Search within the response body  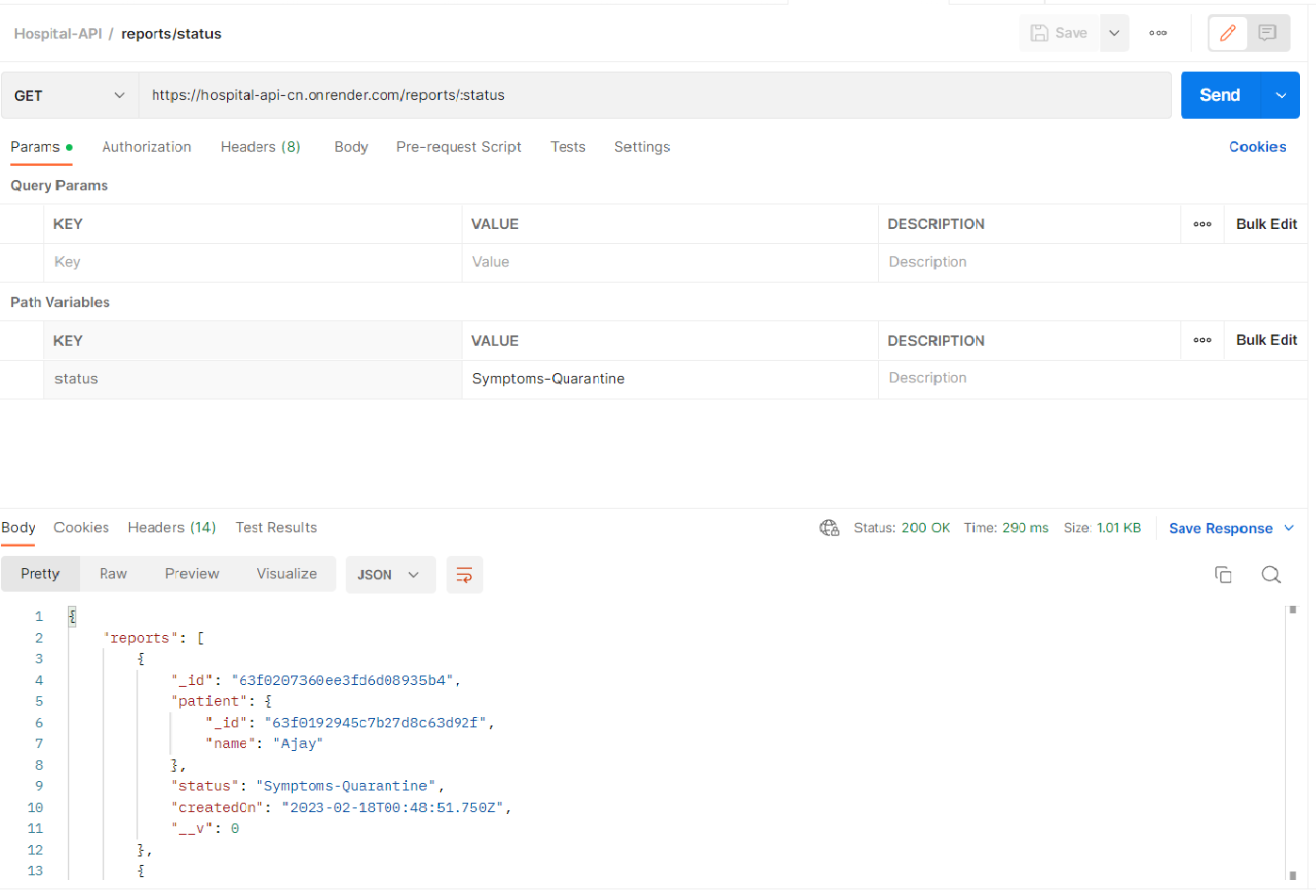[x=1271, y=575]
